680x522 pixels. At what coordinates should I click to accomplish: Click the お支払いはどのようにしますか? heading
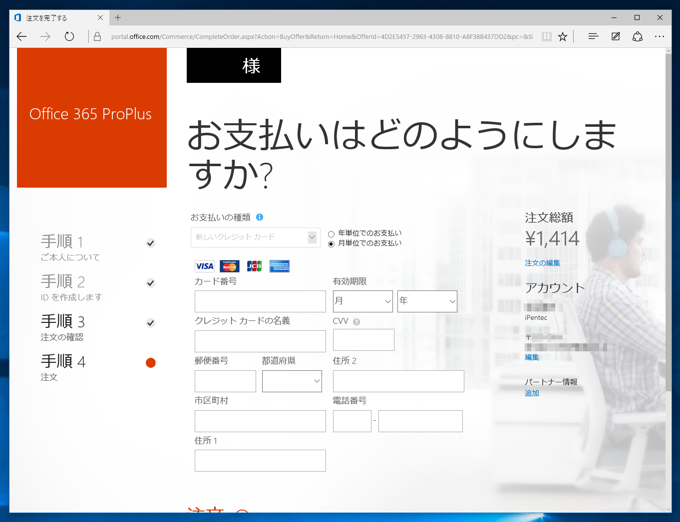pyautogui.click(x=402, y=154)
